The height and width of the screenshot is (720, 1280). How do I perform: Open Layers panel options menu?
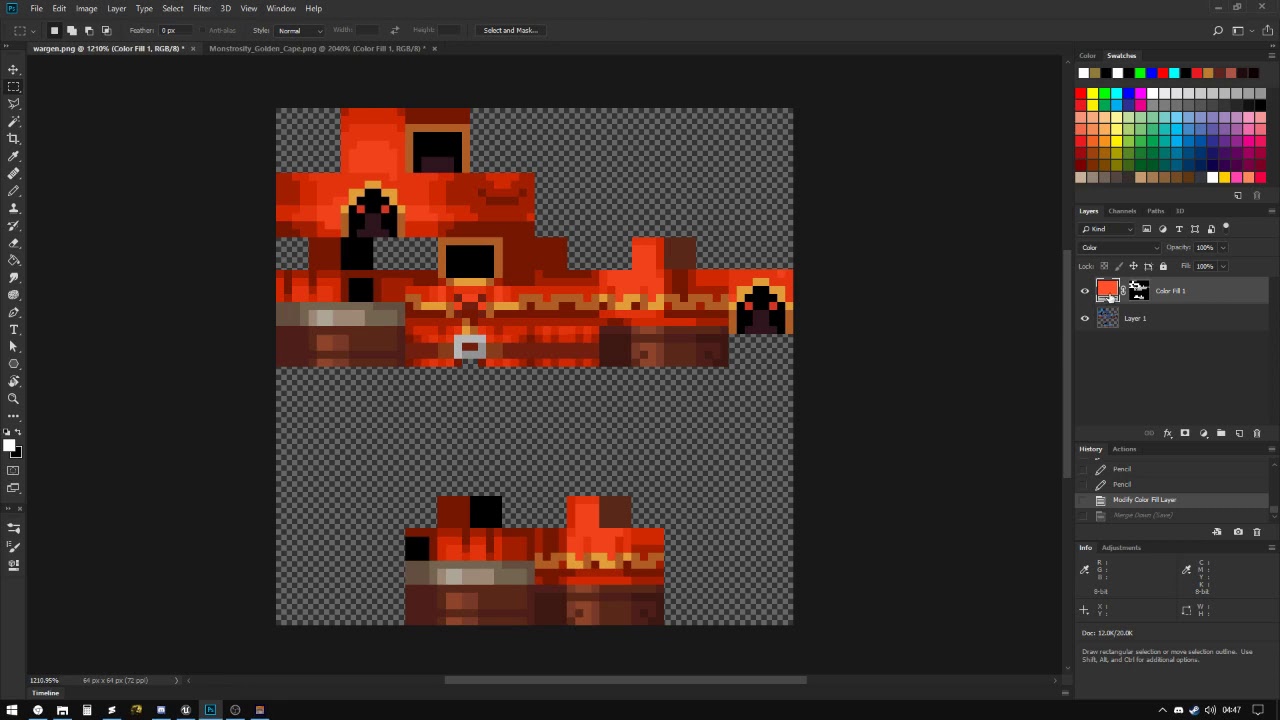(x=1271, y=211)
